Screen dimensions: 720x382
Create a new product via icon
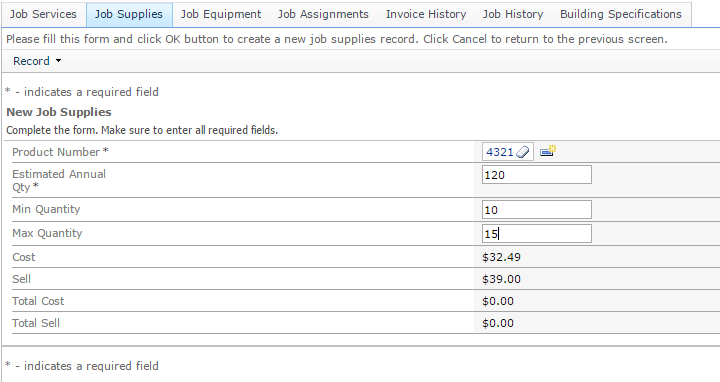tap(548, 151)
